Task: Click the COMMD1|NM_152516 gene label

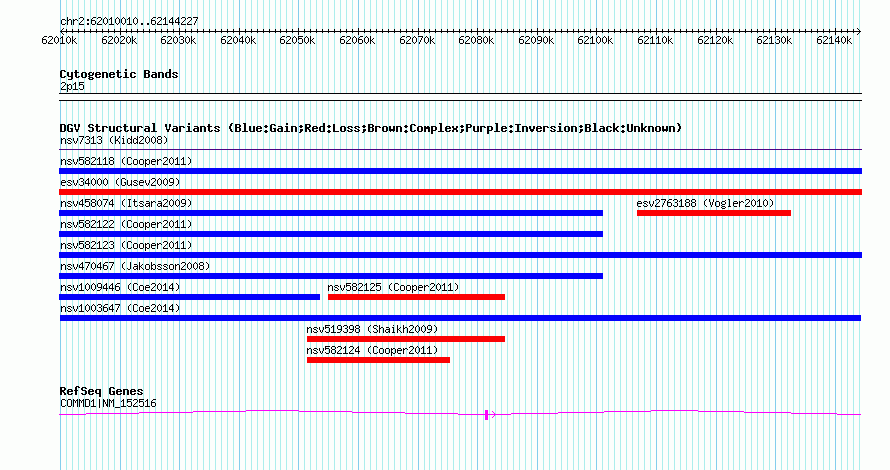Action: pyautogui.click(x=108, y=404)
